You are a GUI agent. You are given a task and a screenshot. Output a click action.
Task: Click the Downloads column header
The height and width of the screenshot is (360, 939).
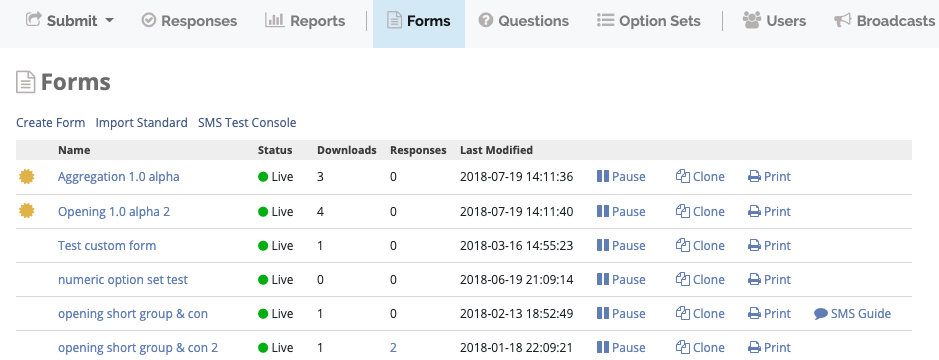pos(347,150)
